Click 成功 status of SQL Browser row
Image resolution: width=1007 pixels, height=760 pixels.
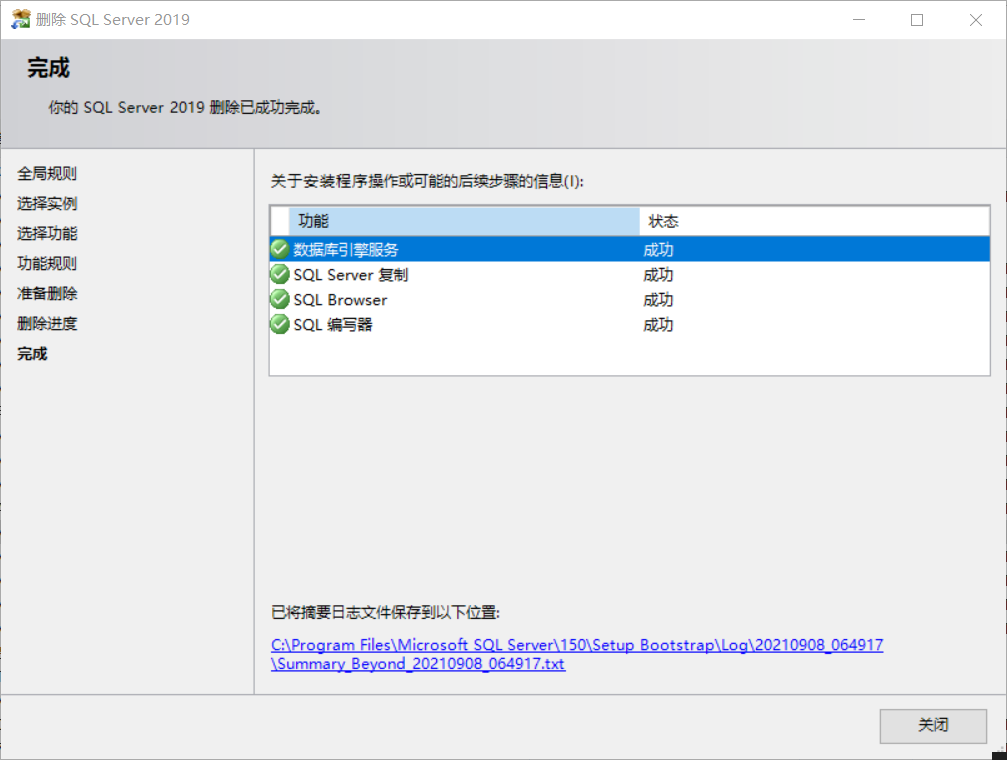click(x=658, y=300)
